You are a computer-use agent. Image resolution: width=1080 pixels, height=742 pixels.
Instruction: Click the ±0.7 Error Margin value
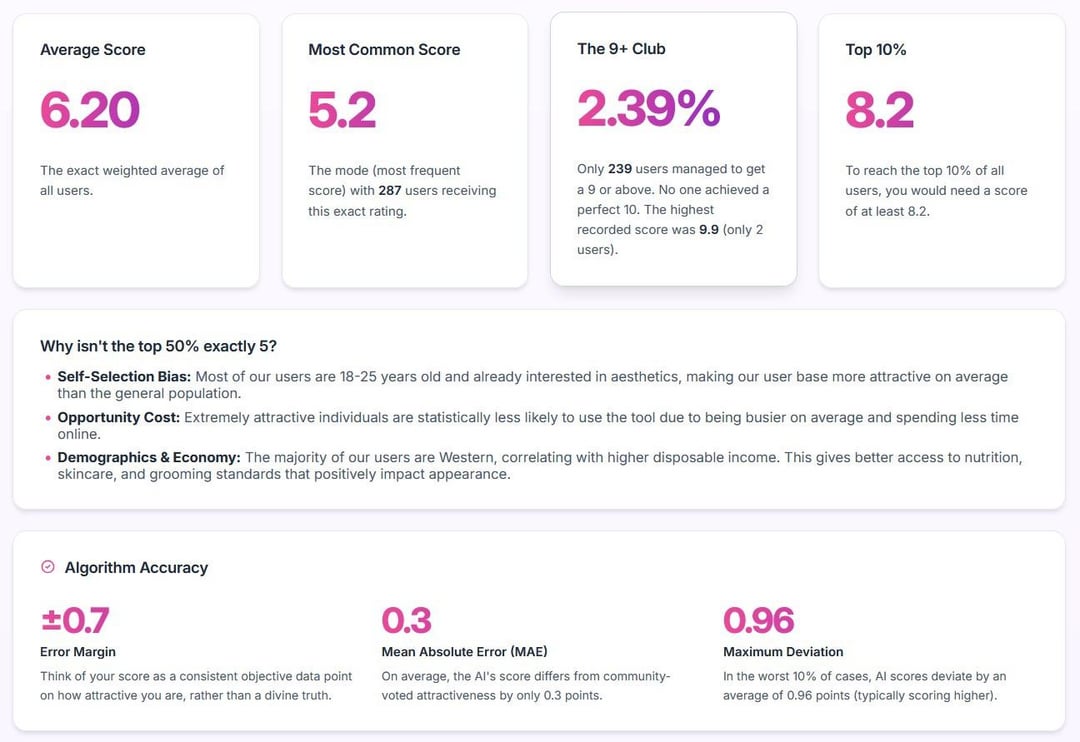tap(75, 620)
